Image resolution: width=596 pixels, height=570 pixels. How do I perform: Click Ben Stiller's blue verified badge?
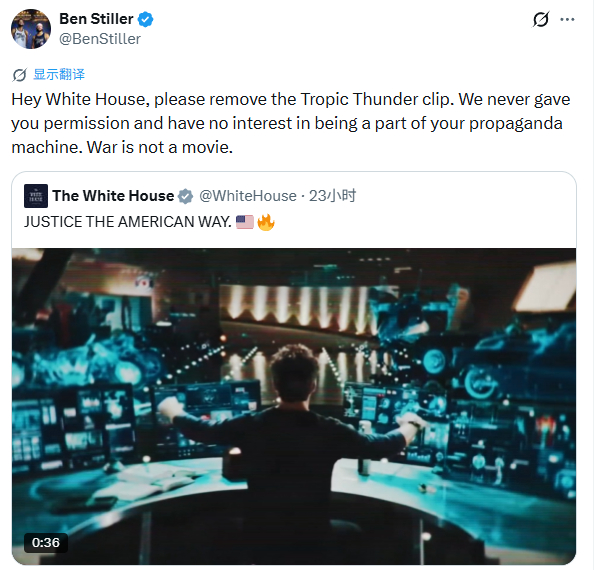(x=146, y=19)
